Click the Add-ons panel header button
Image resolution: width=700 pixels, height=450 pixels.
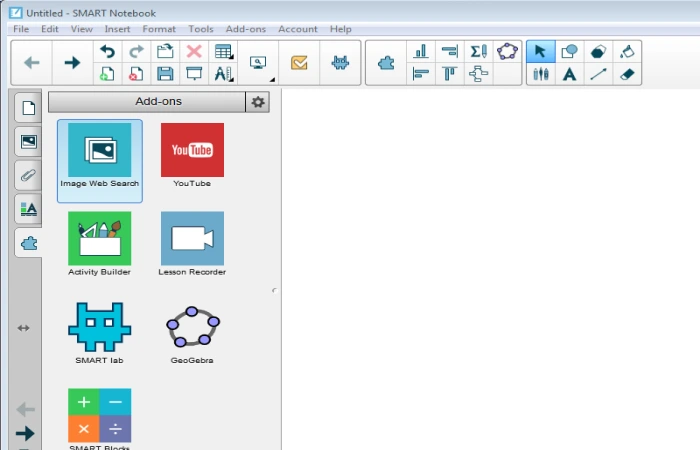(x=146, y=102)
